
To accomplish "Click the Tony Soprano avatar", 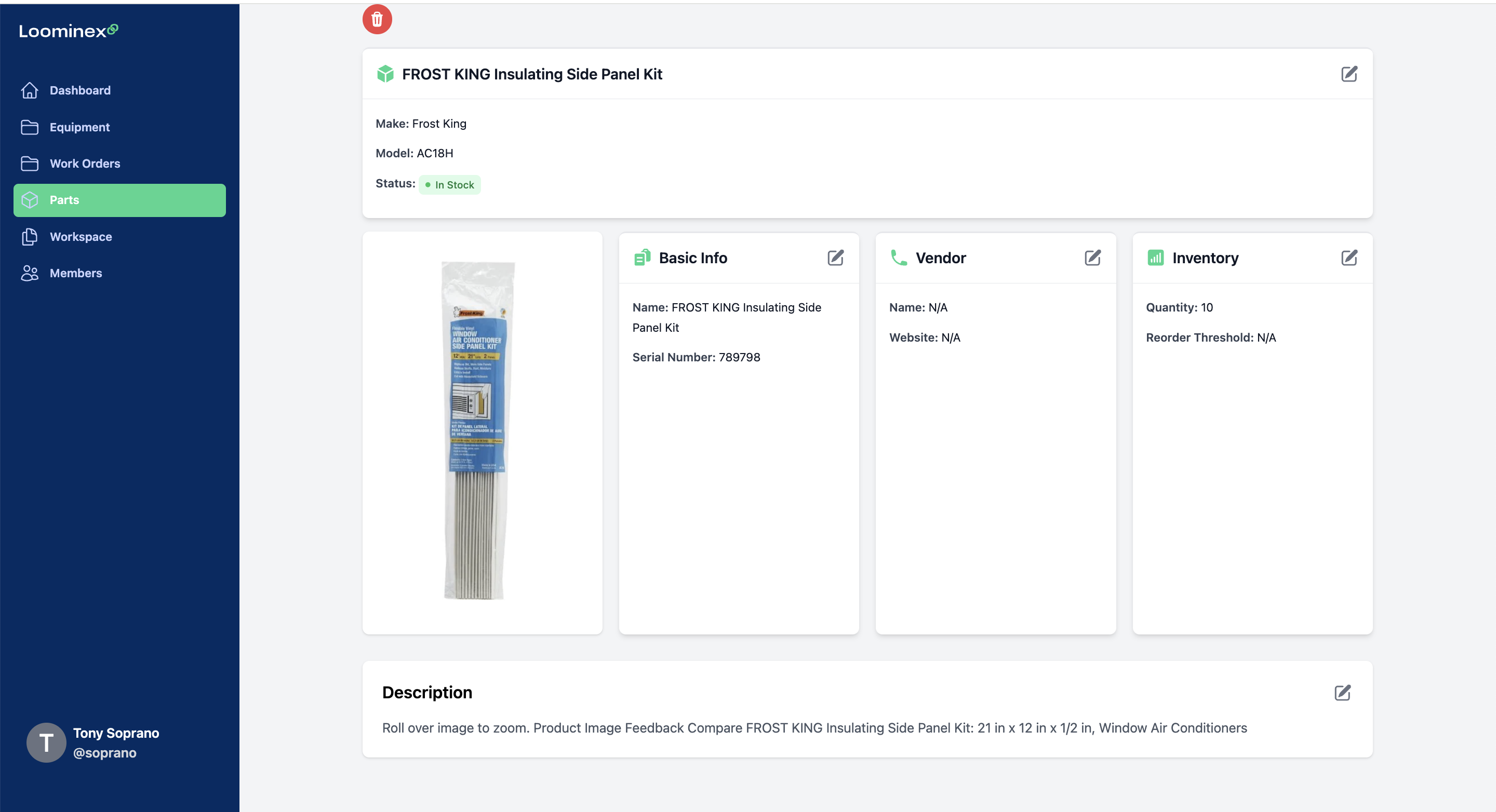I will [46, 742].
